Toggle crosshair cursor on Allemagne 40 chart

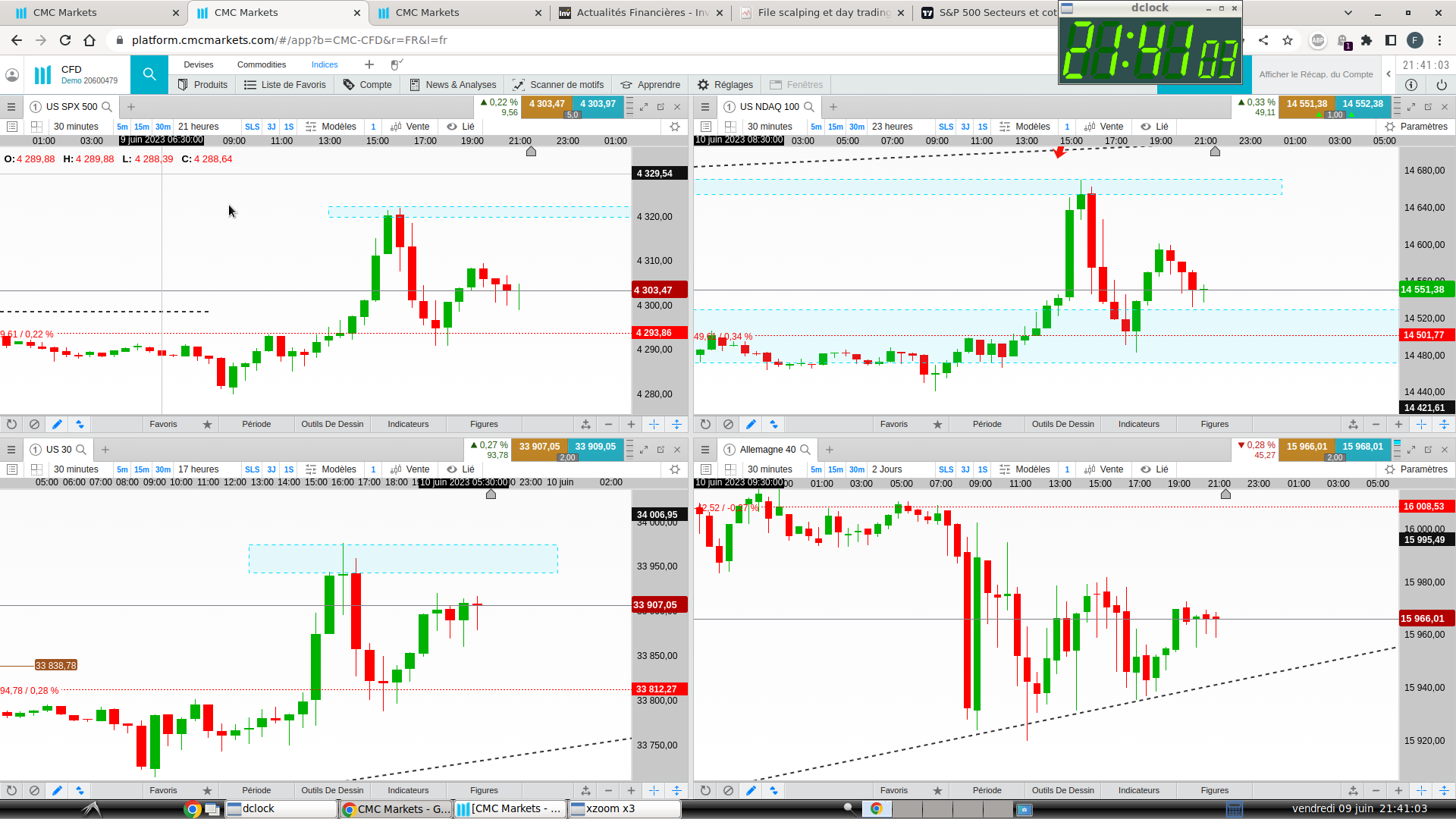pyautogui.click(x=1421, y=790)
